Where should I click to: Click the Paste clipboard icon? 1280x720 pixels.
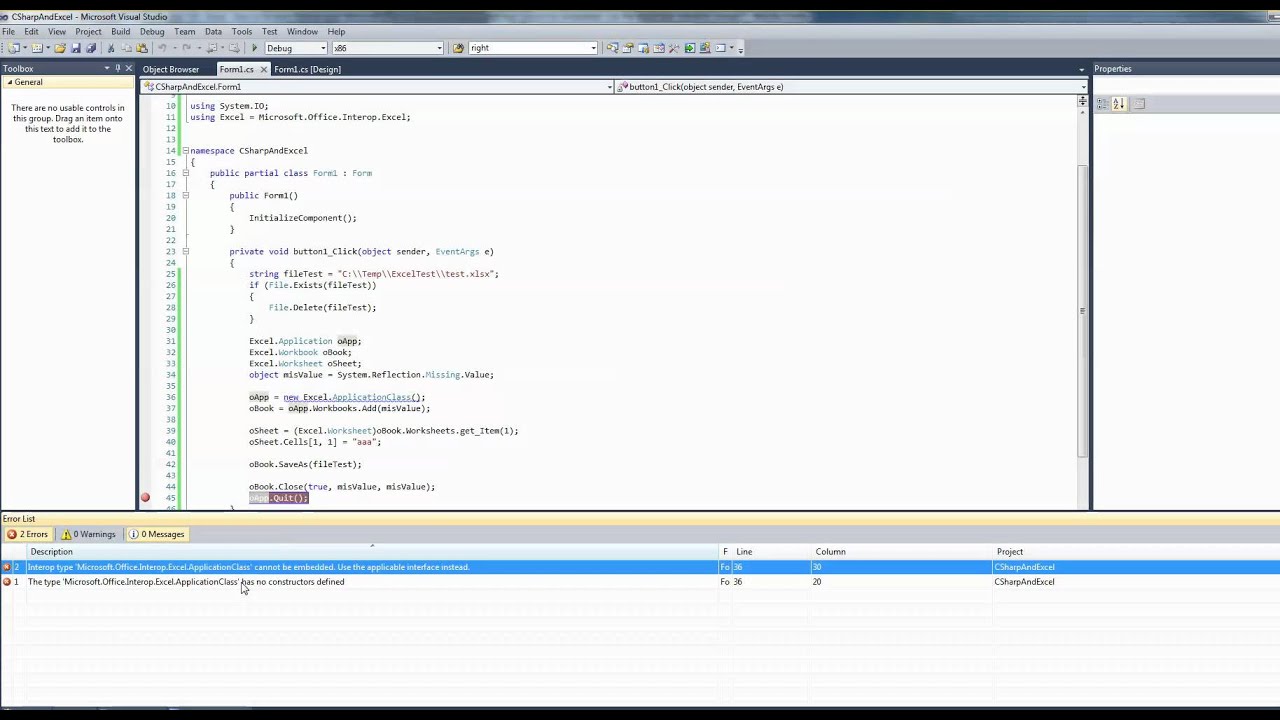pyautogui.click(x=141, y=48)
